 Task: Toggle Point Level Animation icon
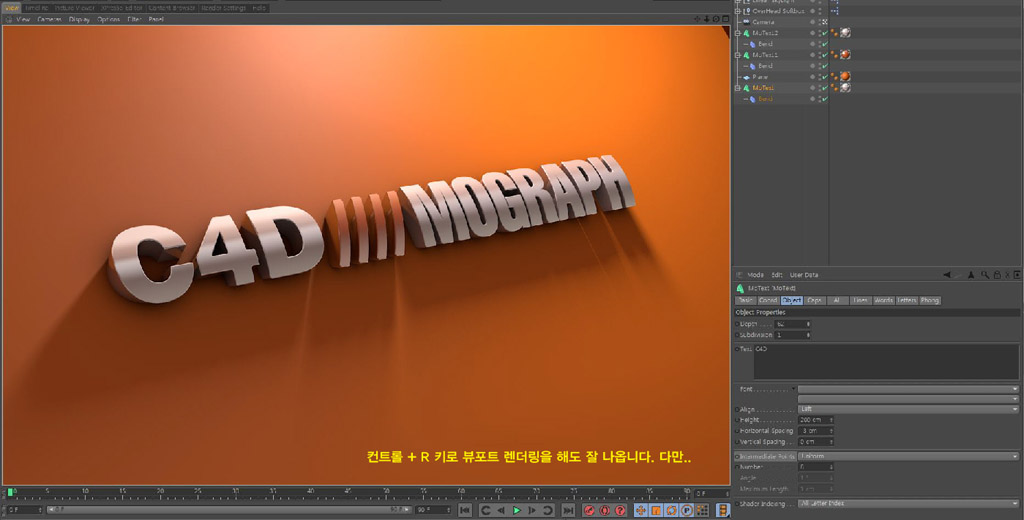(x=701, y=510)
